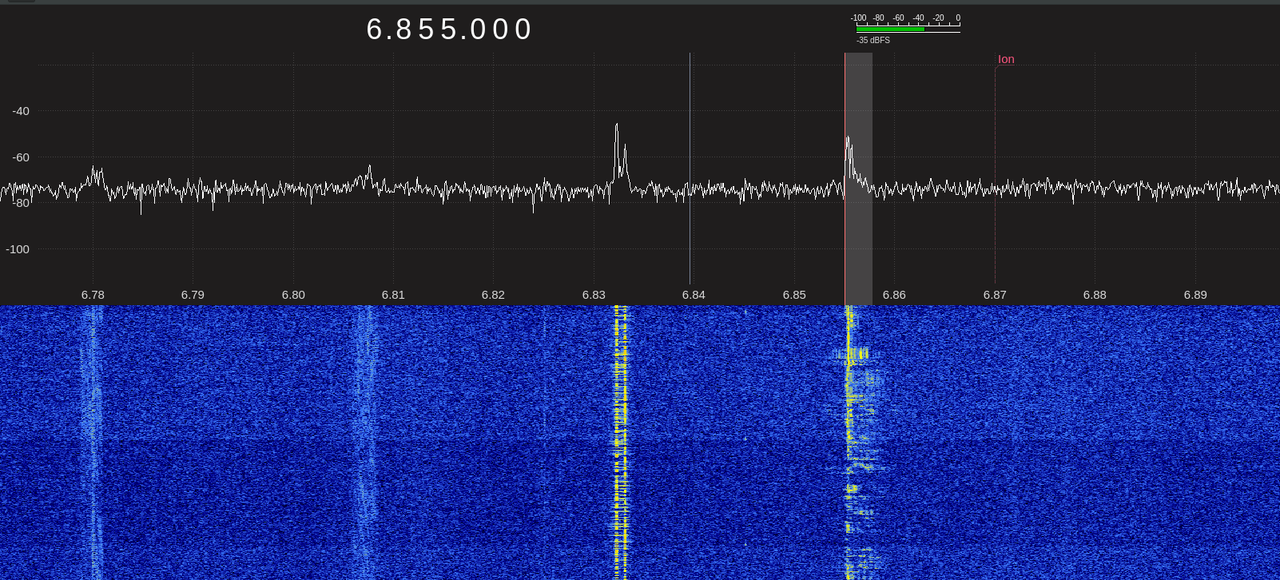Viewport: 1280px width, 580px height.
Task: Click the green signal strength meter bar
Action: coord(890,29)
